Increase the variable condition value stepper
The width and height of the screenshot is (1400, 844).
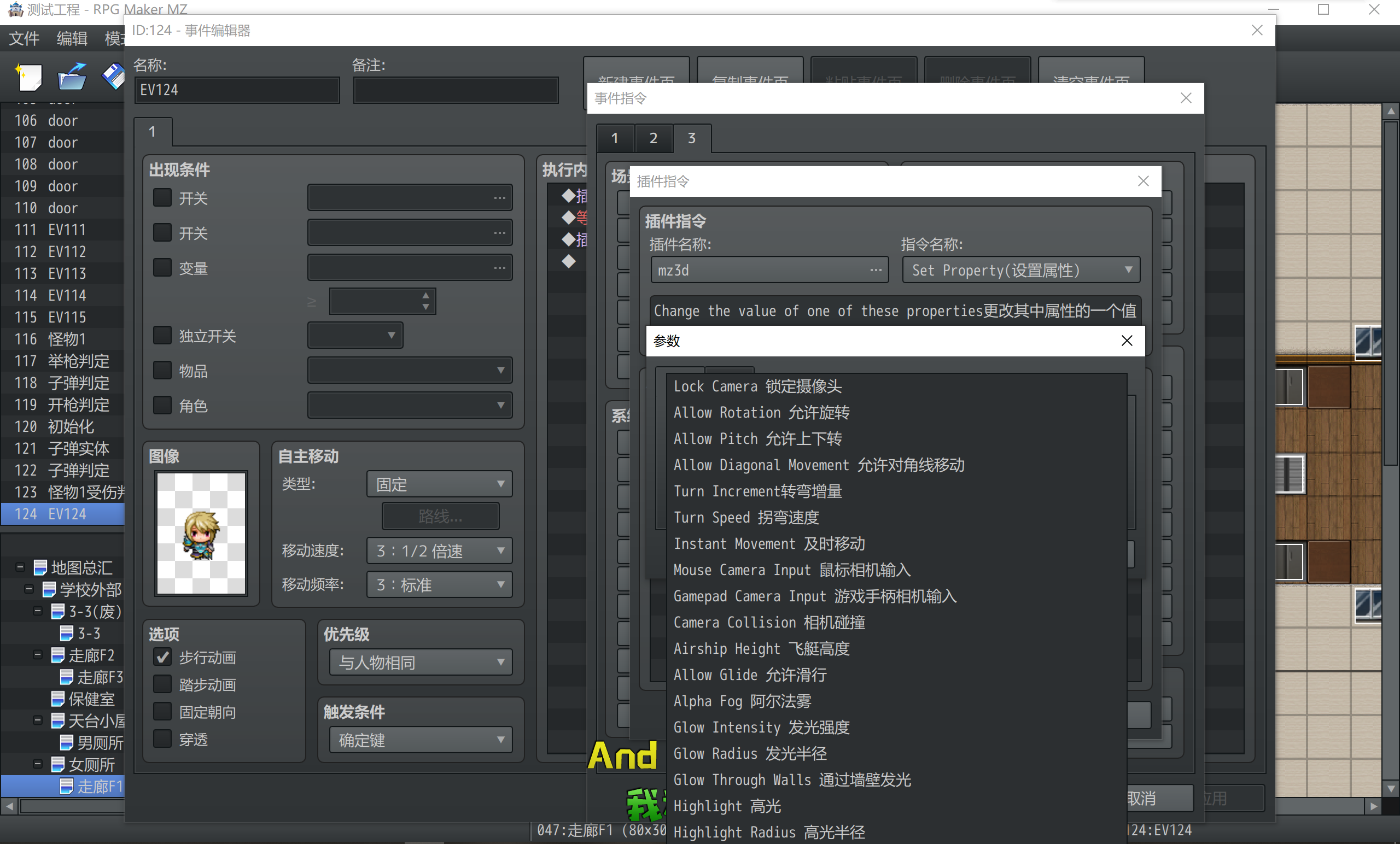[x=425, y=295]
